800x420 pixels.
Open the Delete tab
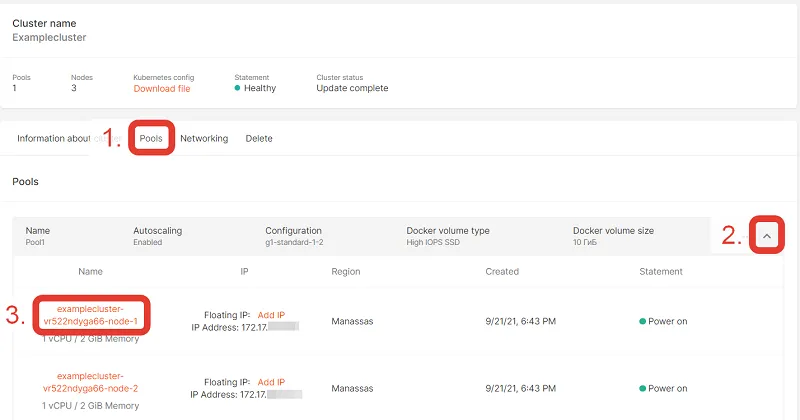[259, 138]
